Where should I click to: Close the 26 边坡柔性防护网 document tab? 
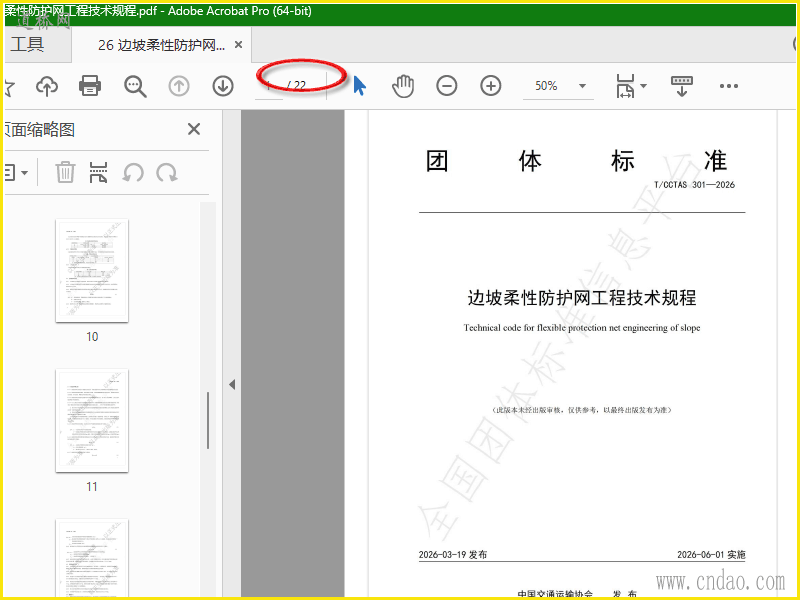click(x=238, y=45)
